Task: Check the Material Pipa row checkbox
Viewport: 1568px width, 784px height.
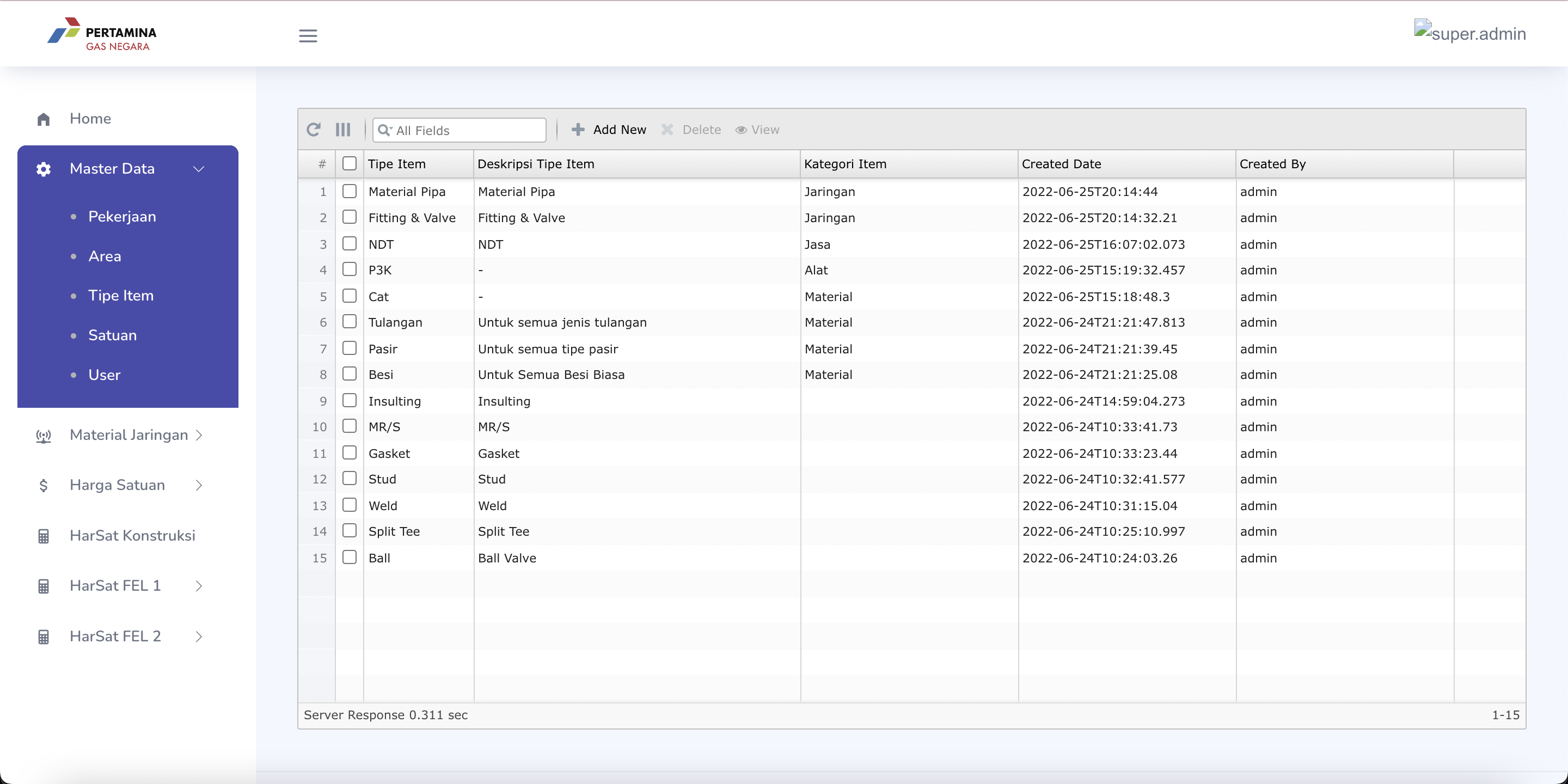Action: [350, 191]
